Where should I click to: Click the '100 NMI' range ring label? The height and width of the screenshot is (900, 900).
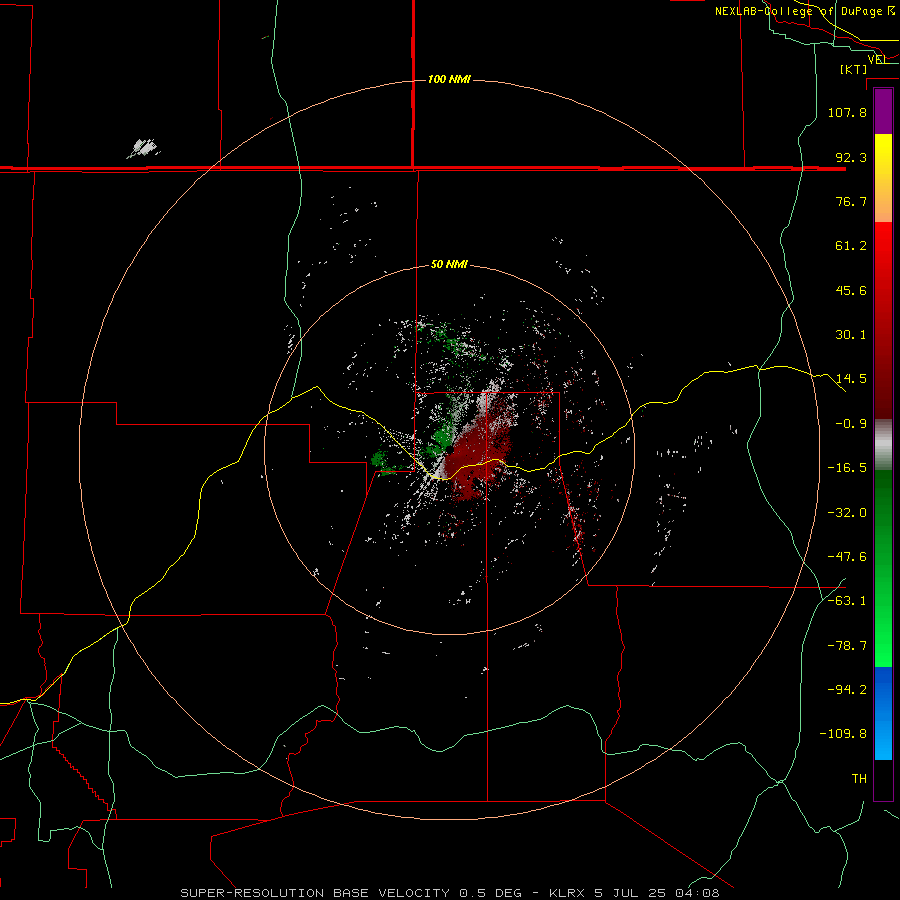pos(449,79)
